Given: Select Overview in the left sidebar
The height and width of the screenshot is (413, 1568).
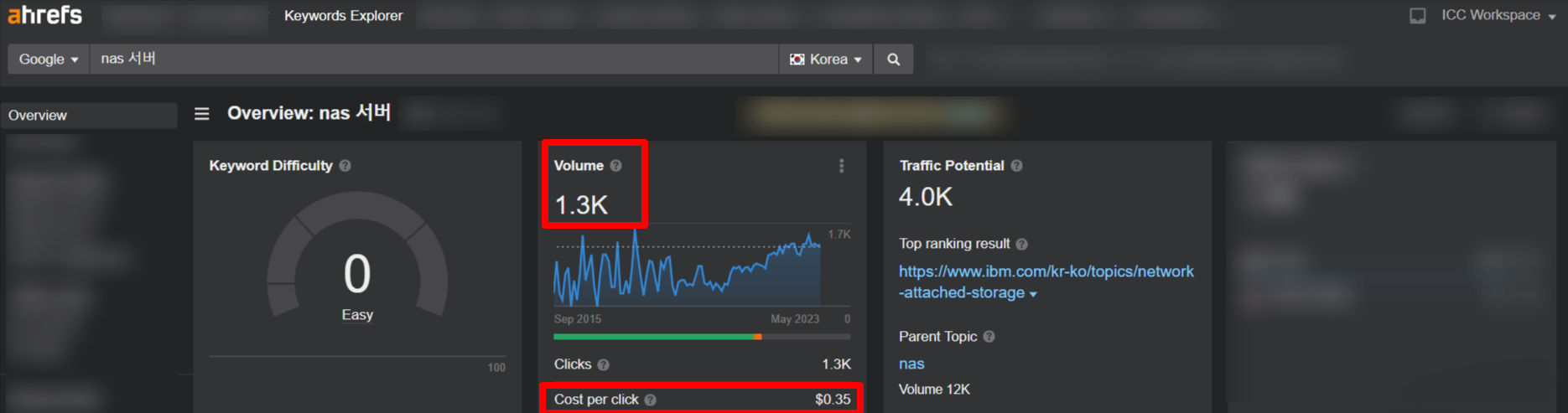Looking at the screenshot, I should click(x=38, y=116).
